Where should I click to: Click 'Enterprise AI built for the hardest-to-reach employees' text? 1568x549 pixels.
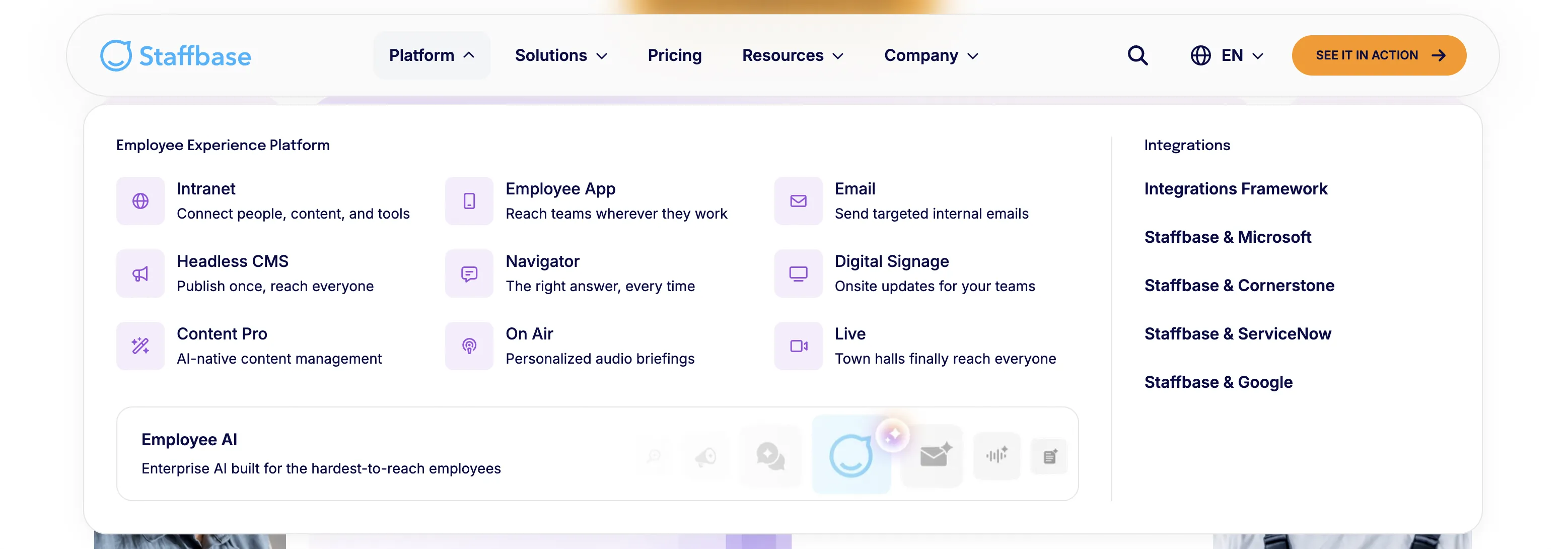click(x=321, y=468)
